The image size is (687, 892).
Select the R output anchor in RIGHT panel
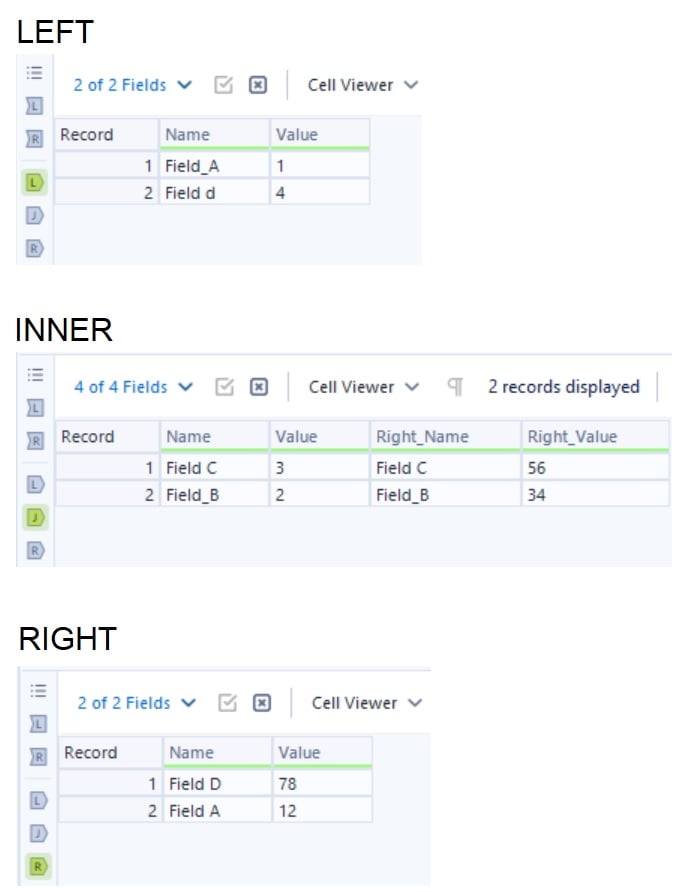(x=38, y=866)
